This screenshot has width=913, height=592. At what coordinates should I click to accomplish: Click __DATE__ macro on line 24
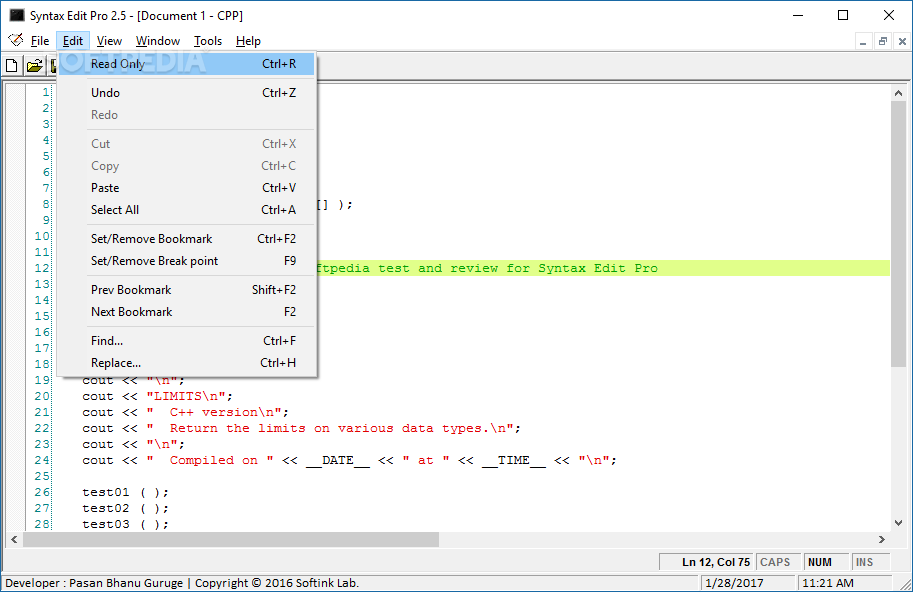[338, 460]
